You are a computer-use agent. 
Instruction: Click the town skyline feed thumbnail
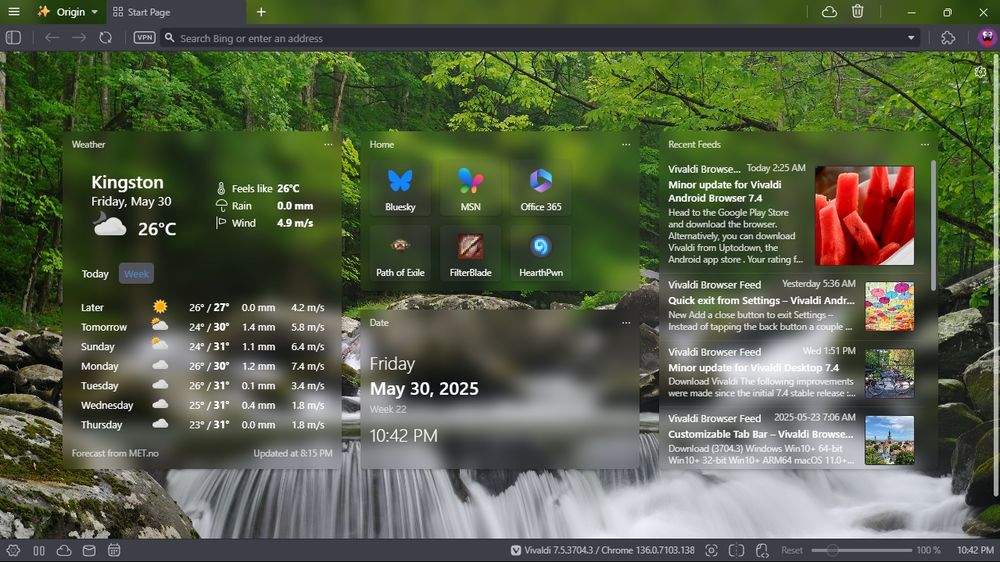click(889, 440)
